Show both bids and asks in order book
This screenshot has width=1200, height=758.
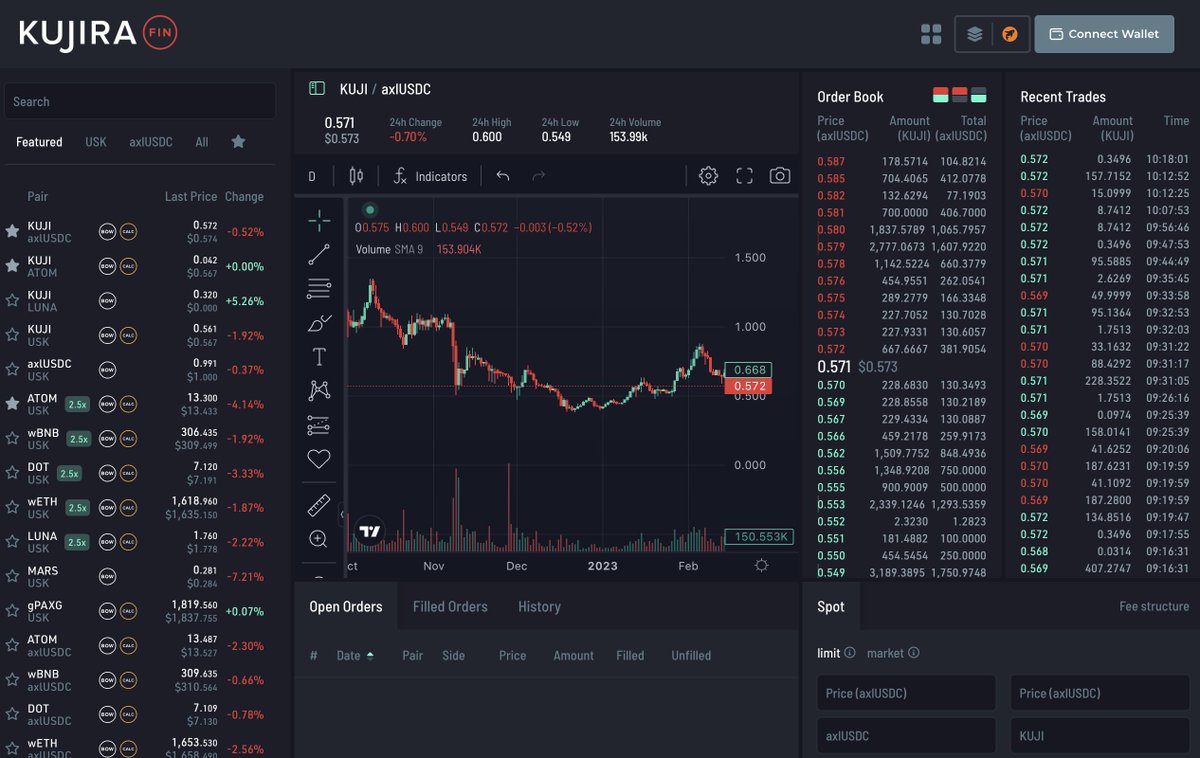(x=941, y=95)
